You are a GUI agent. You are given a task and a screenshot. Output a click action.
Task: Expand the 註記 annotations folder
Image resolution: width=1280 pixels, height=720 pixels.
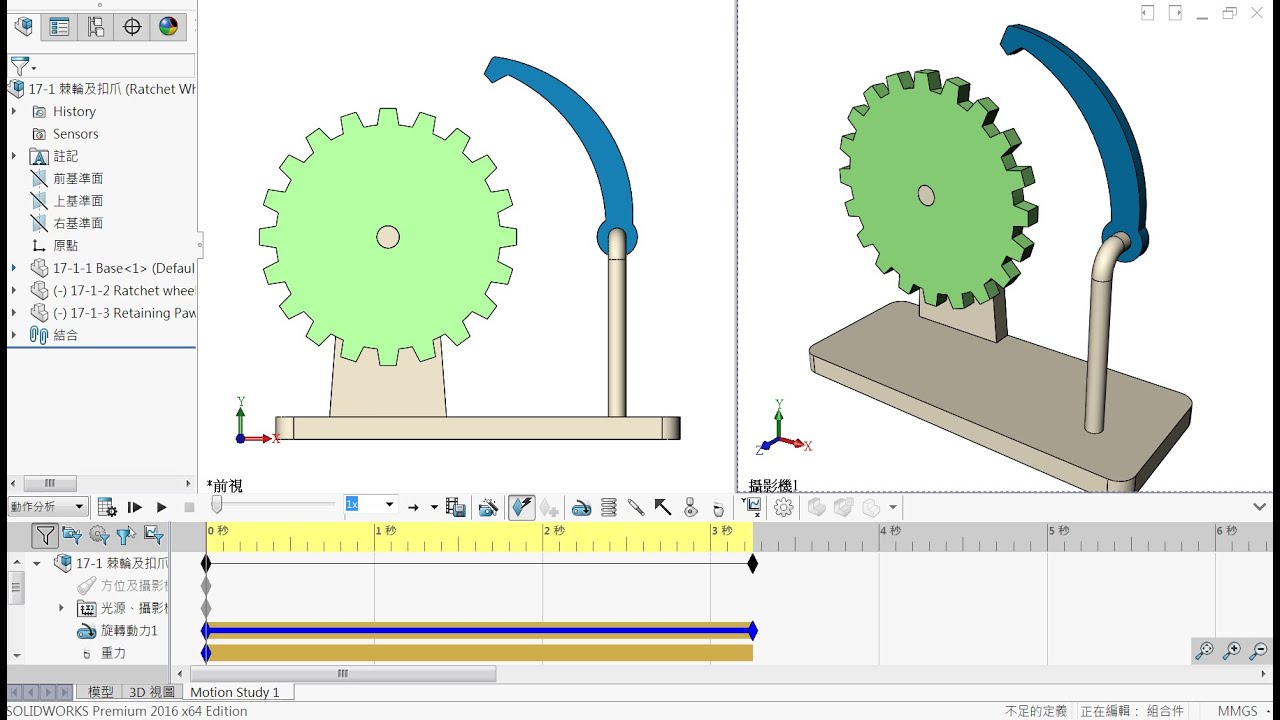pos(14,156)
